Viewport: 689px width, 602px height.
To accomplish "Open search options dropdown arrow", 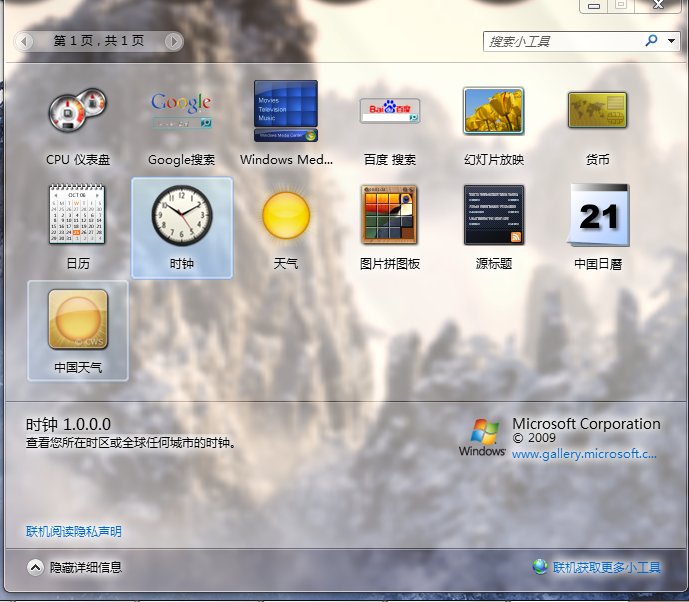I will pos(671,41).
